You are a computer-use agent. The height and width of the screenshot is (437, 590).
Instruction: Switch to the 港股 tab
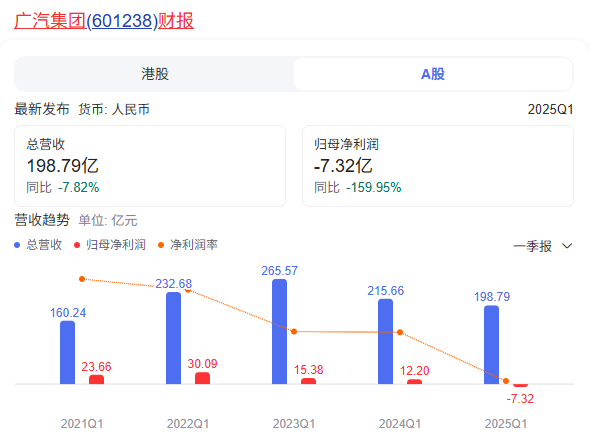pyautogui.click(x=155, y=74)
